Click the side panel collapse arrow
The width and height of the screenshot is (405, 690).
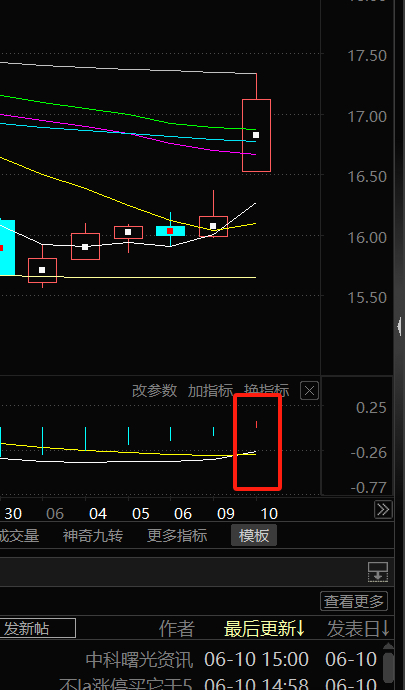pos(399,327)
